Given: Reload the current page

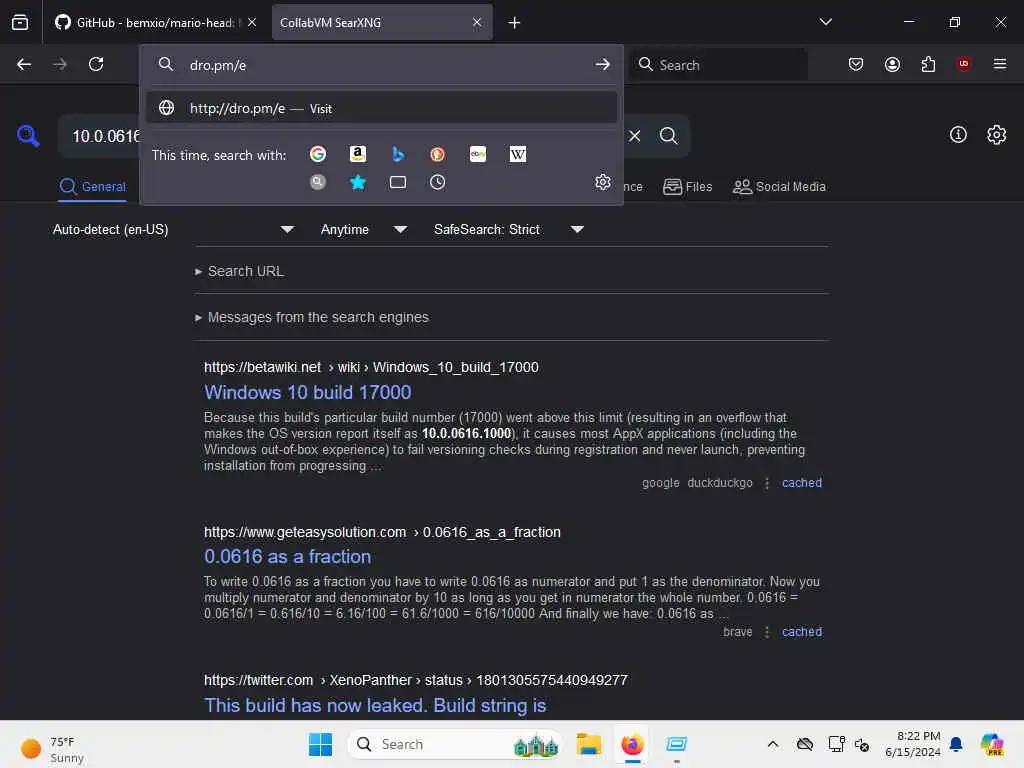Looking at the screenshot, I should (x=96, y=64).
